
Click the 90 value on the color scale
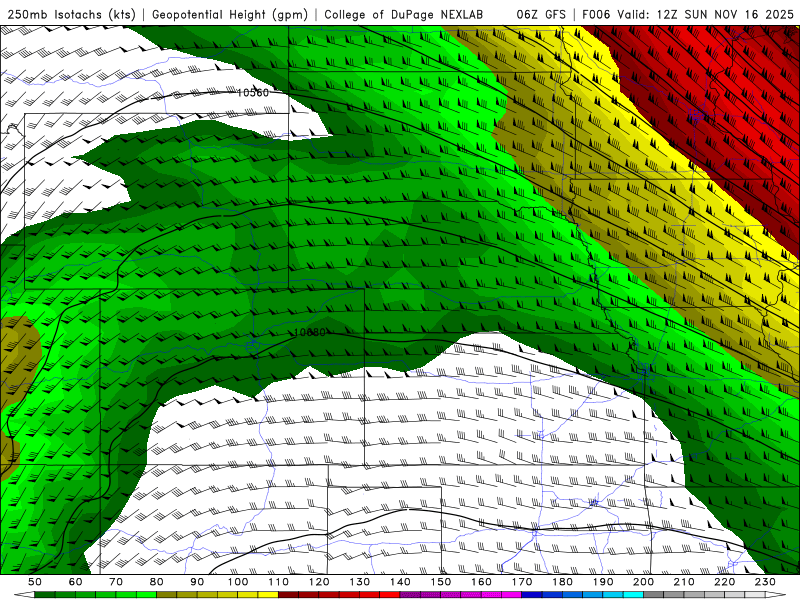tap(197, 582)
